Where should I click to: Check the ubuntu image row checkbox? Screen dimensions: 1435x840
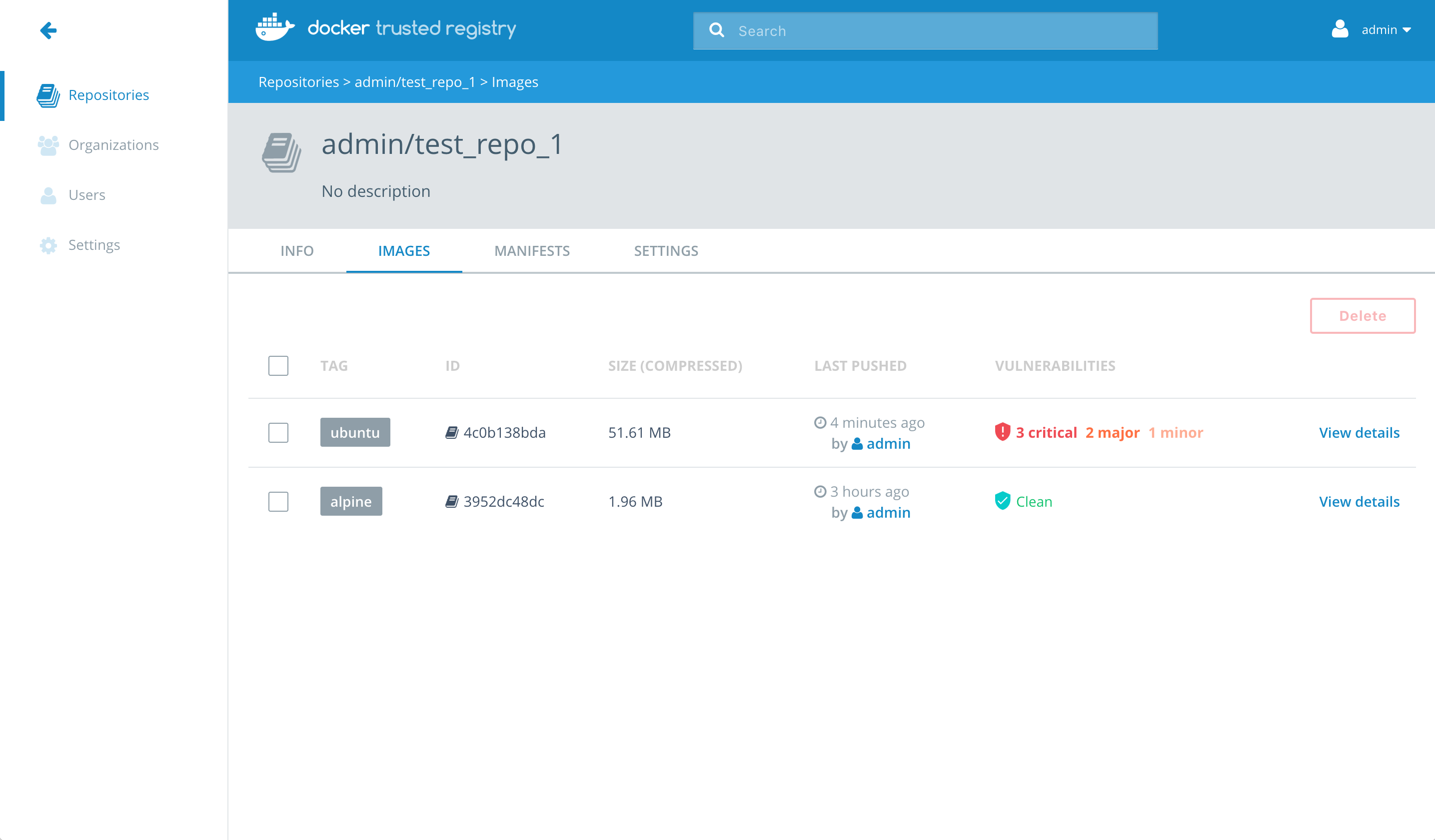tap(278, 433)
